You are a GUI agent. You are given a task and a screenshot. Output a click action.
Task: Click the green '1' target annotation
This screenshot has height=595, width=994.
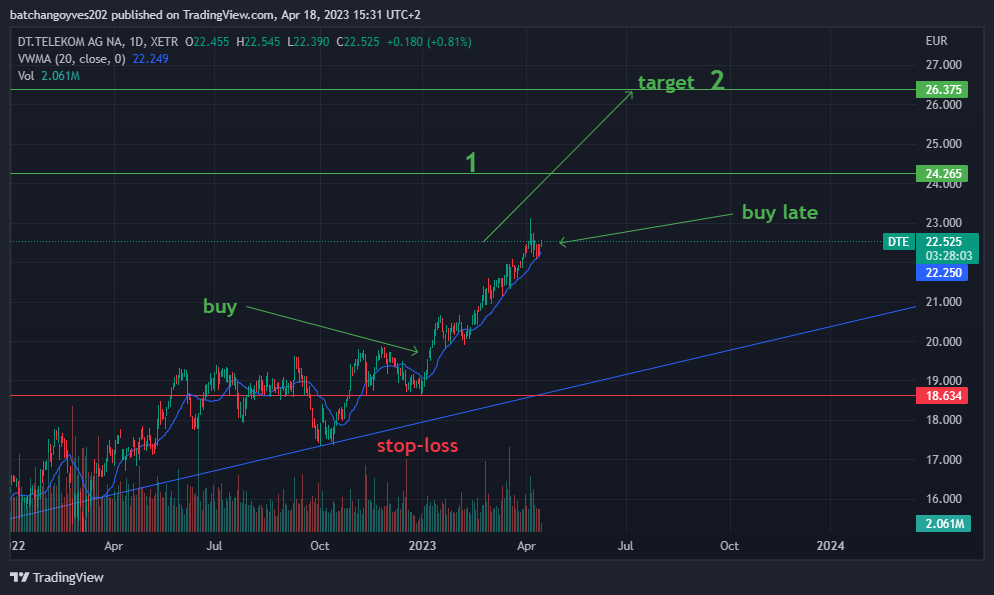(x=471, y=162)
